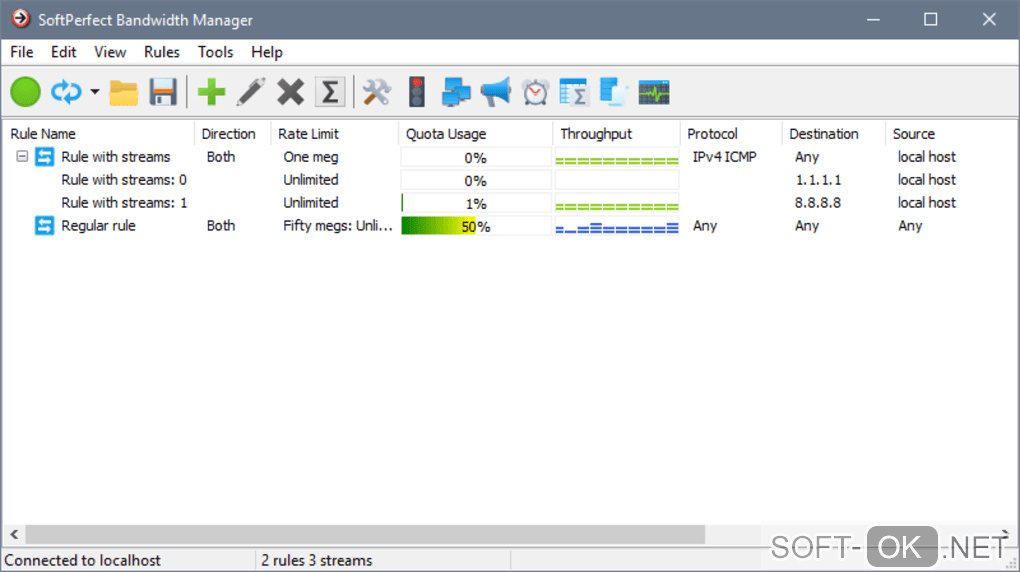Click the Rule with streams row icon
1020x572 pixels.
click(x=44, y=156)
